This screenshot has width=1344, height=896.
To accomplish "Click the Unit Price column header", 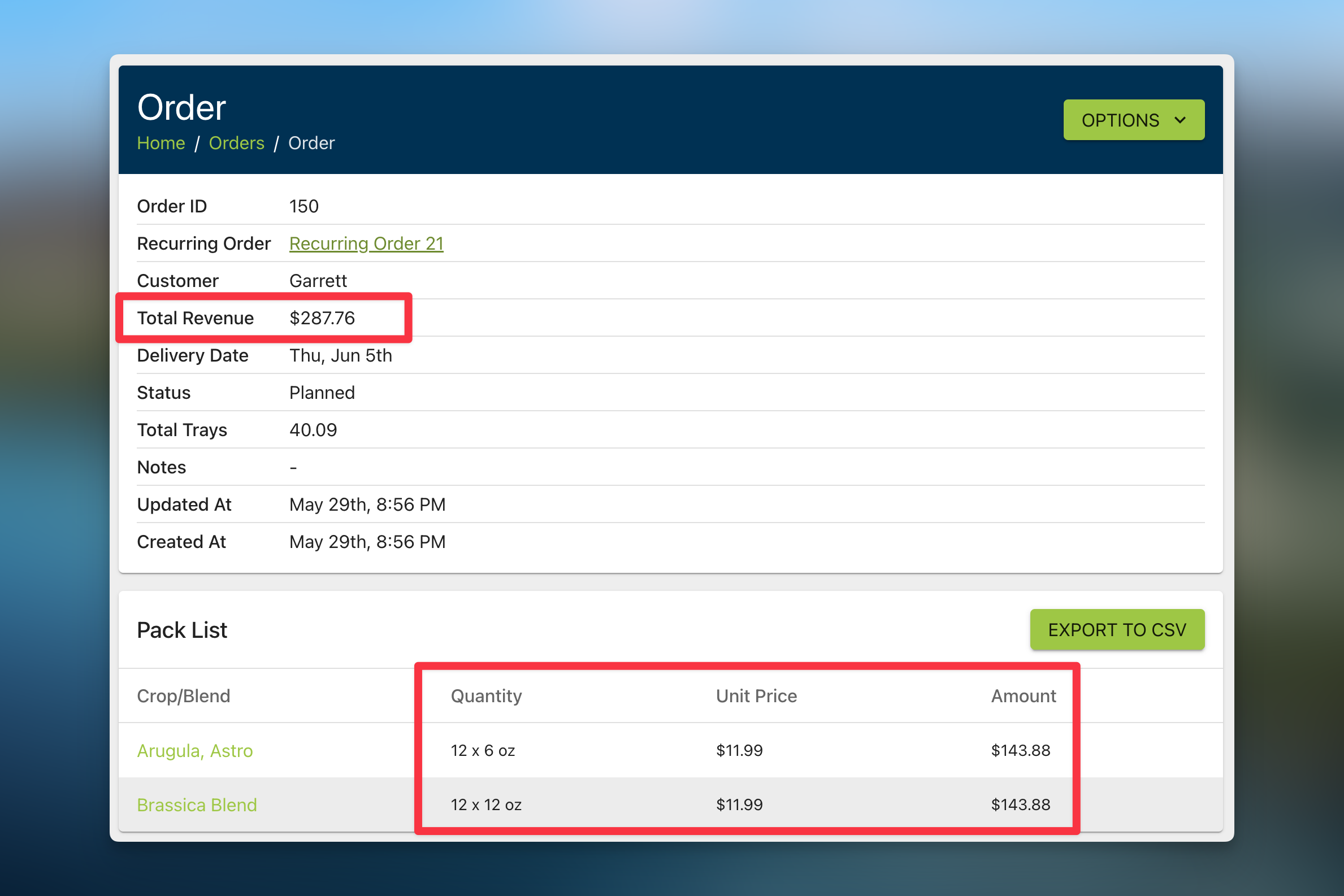I will click(x=756, y=696).
